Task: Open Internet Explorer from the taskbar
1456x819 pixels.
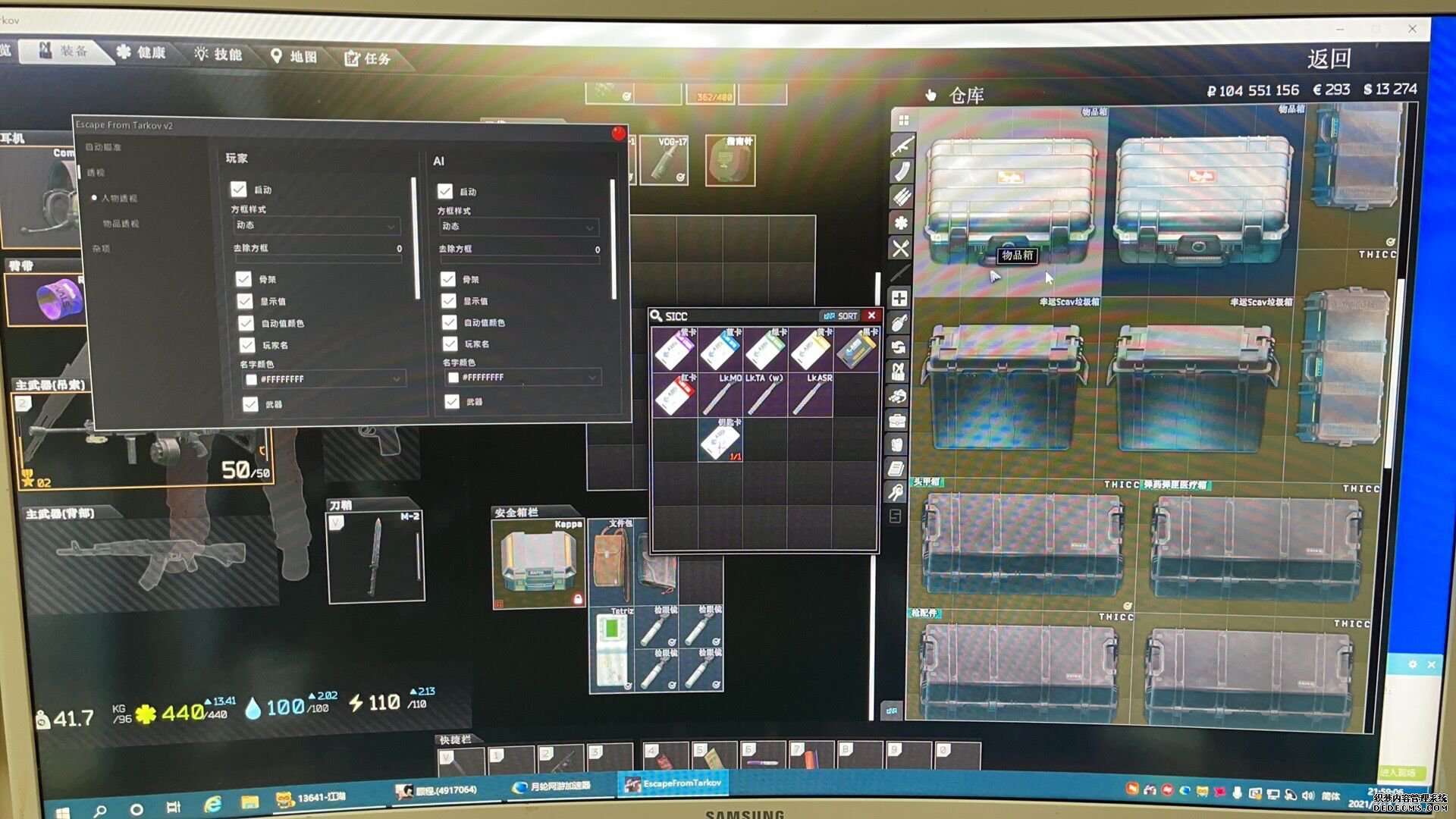Action: pos(212,804)
